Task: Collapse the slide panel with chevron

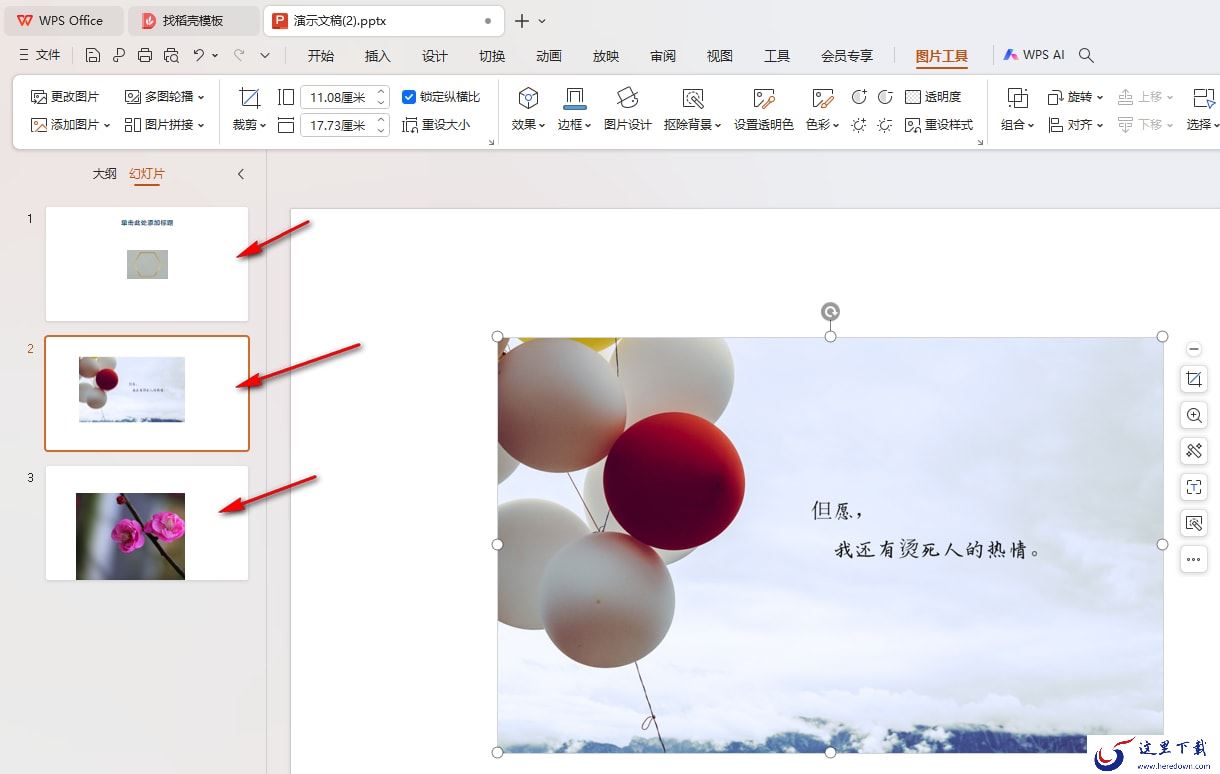Action: point(241,174)
